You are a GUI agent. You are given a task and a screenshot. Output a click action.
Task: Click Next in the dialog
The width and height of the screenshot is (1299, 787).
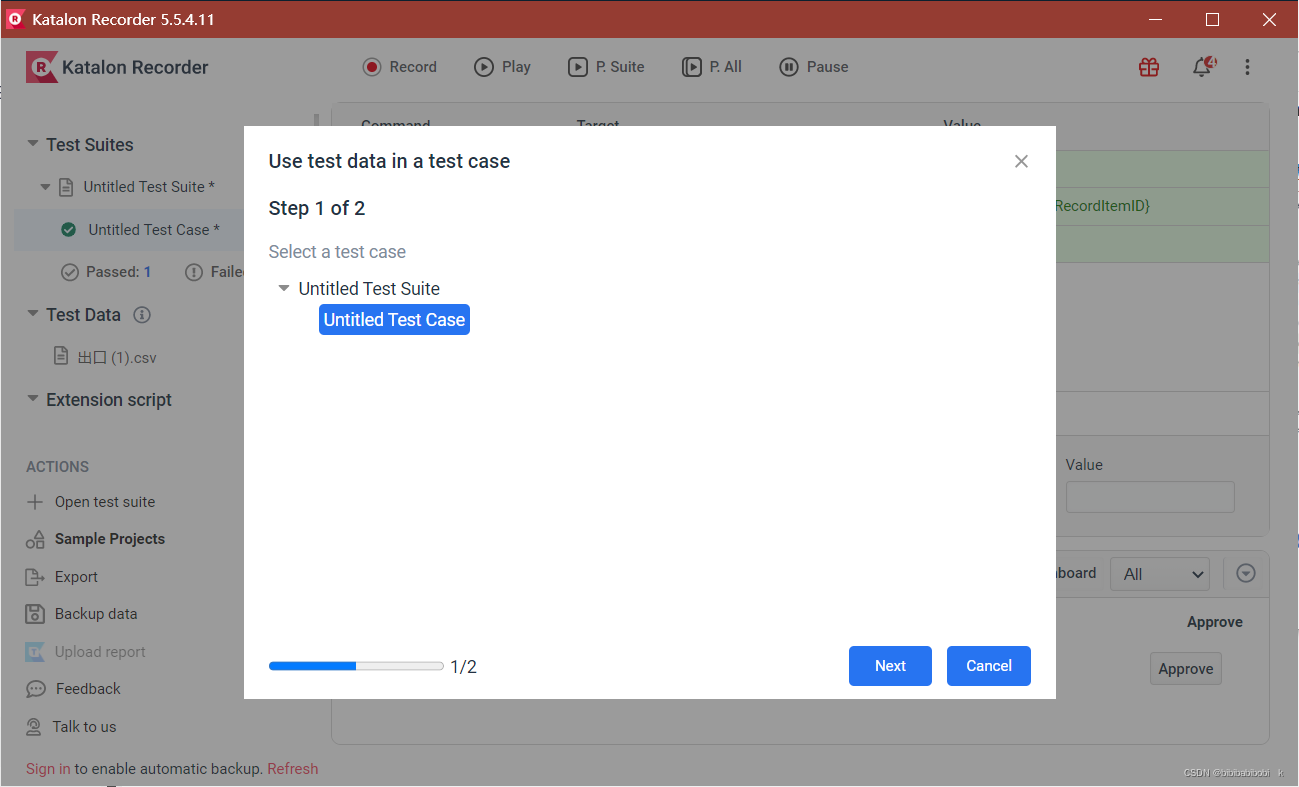pyautogui.click(x=890, y=666)
